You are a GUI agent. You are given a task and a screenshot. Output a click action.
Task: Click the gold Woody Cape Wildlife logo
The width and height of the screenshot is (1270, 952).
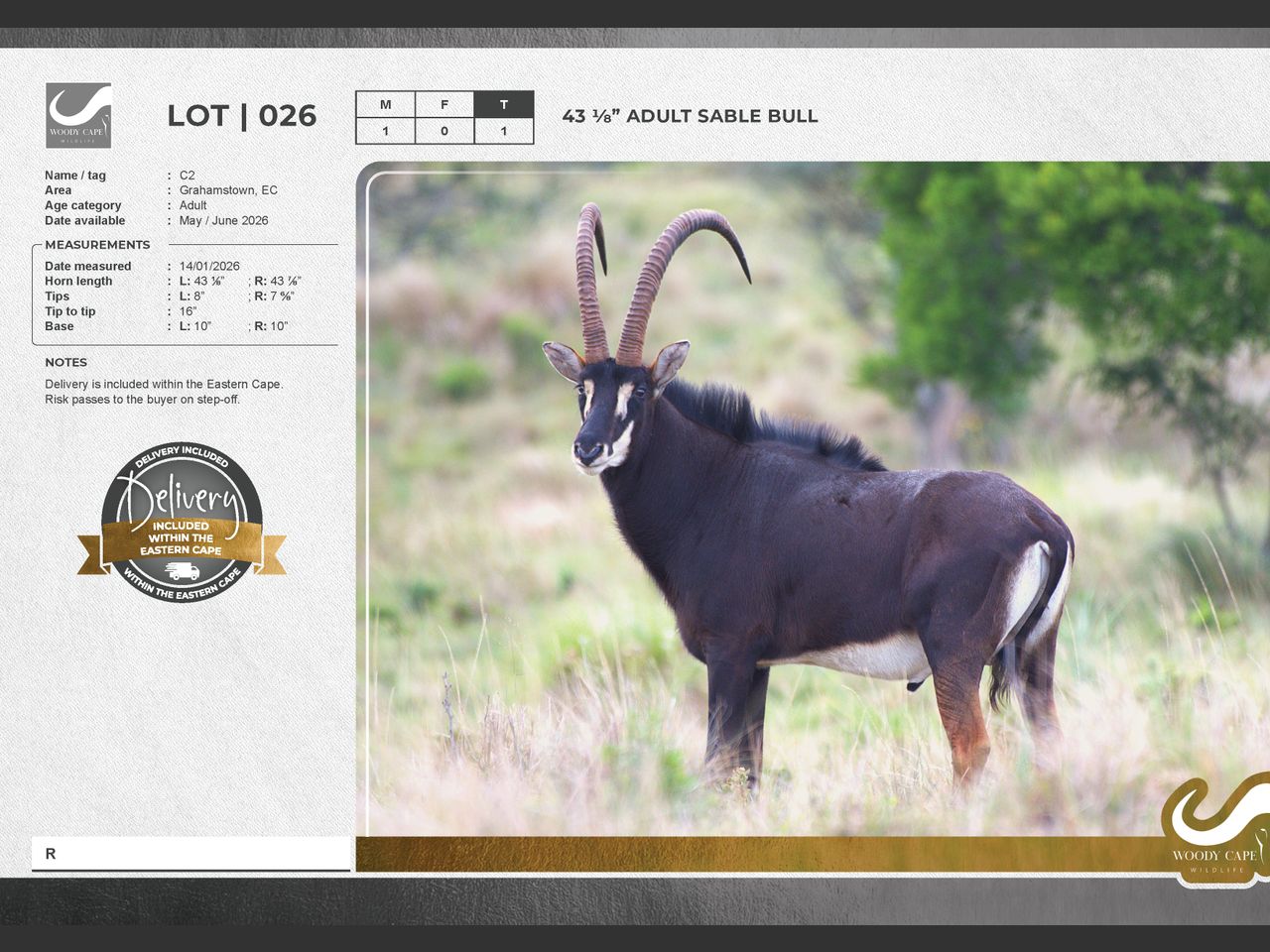coord(1214,829)
